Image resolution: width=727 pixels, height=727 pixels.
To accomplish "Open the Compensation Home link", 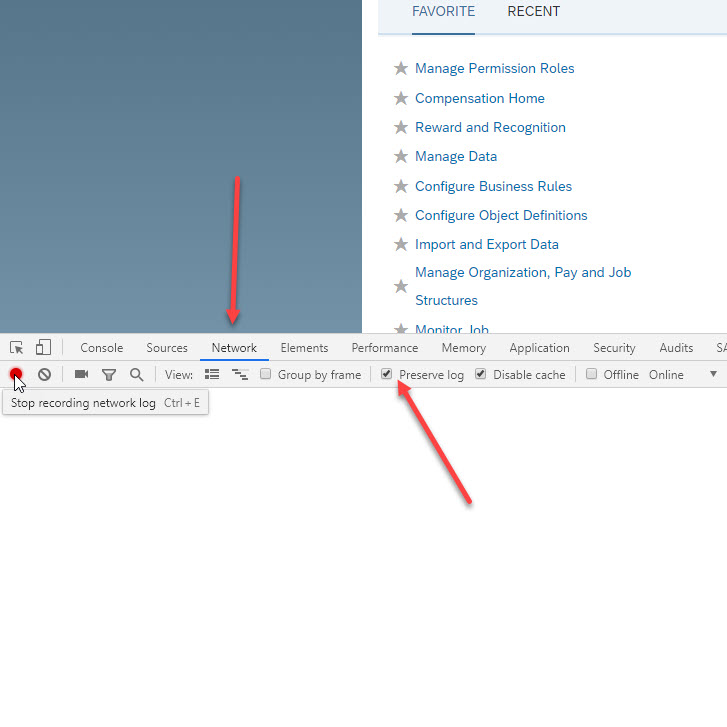I will tap(480, 98).
